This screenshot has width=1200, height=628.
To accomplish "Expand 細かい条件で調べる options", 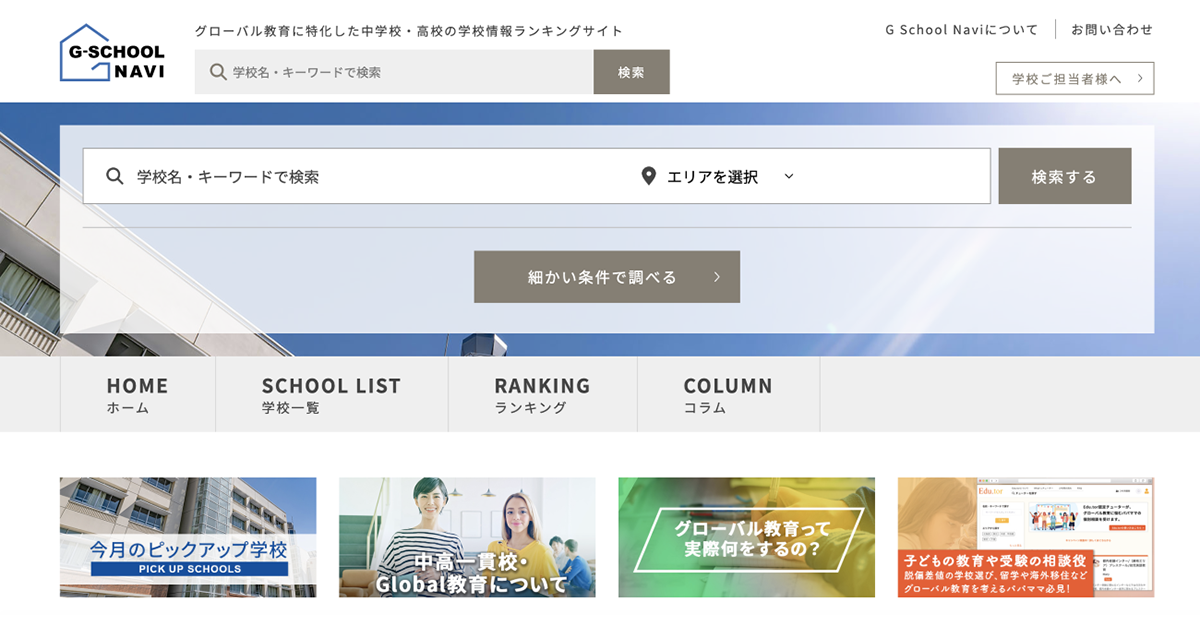I will point(606,277).
